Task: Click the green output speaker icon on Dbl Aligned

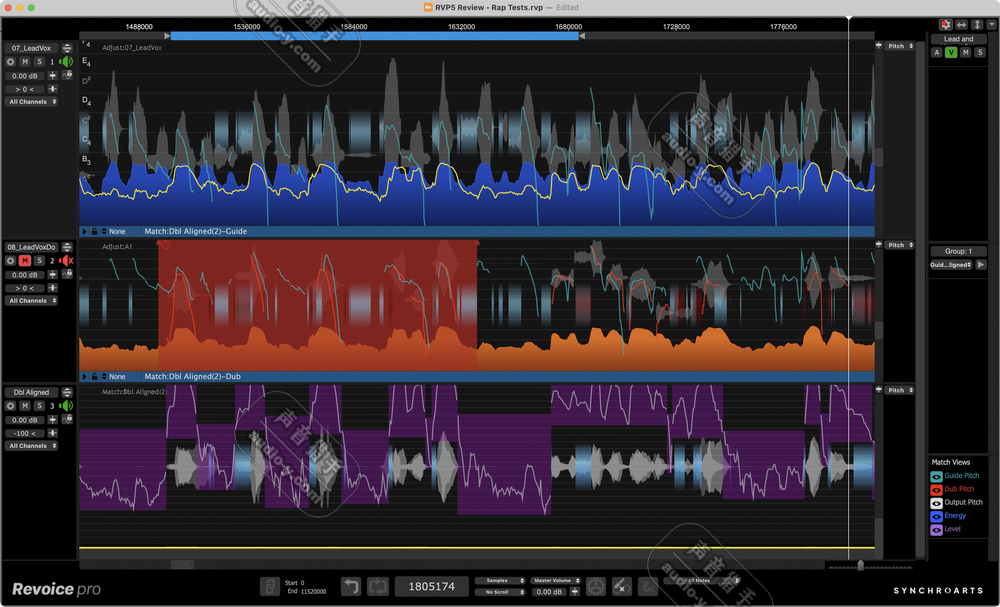Action: click(x=66, y=405)
